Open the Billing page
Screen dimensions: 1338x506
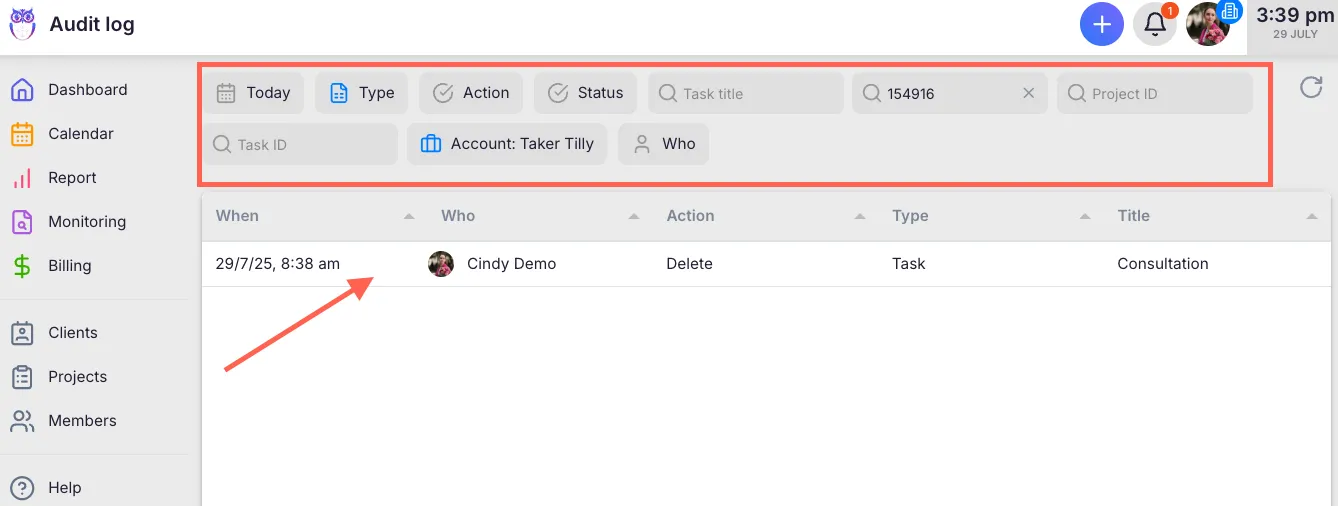click(69, 266)
